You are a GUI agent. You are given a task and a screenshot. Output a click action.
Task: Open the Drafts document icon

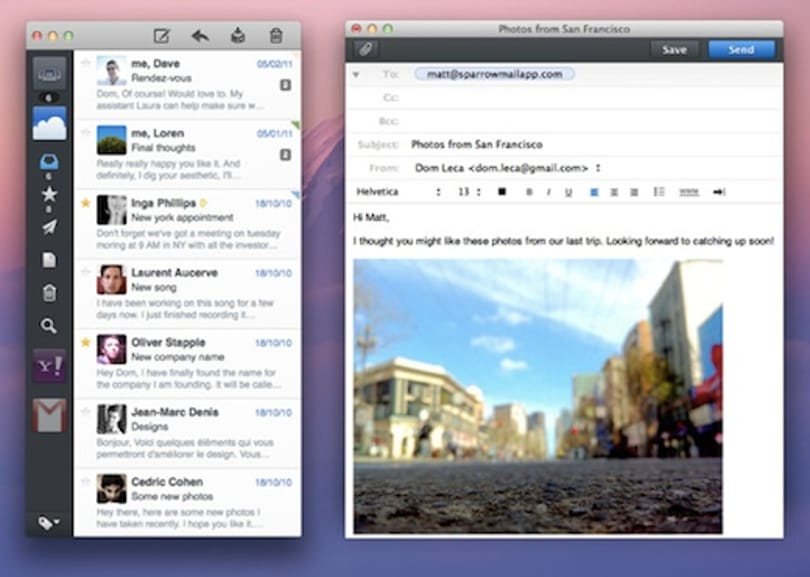[49, 260]
